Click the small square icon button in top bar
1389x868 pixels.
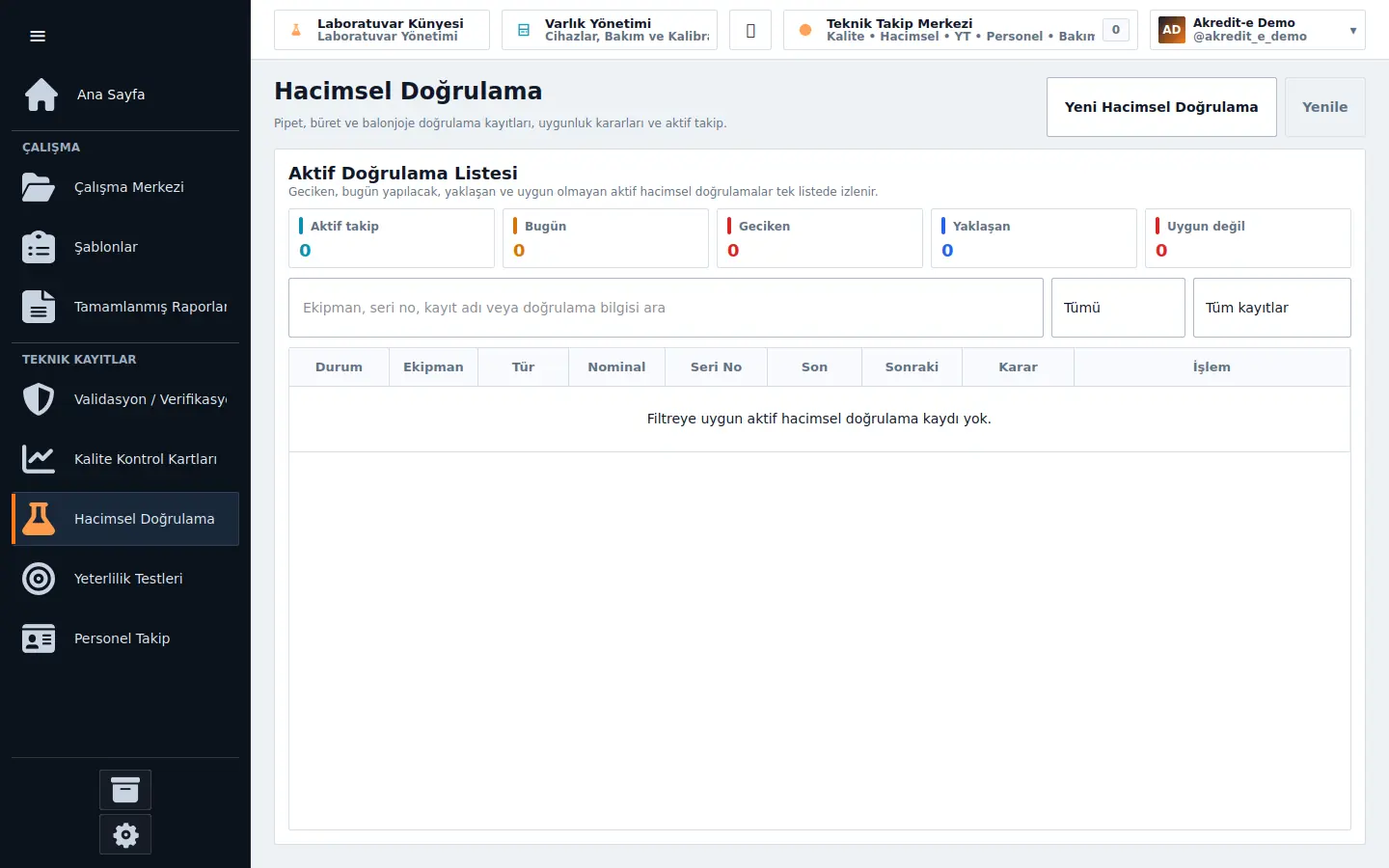[750, 30]
